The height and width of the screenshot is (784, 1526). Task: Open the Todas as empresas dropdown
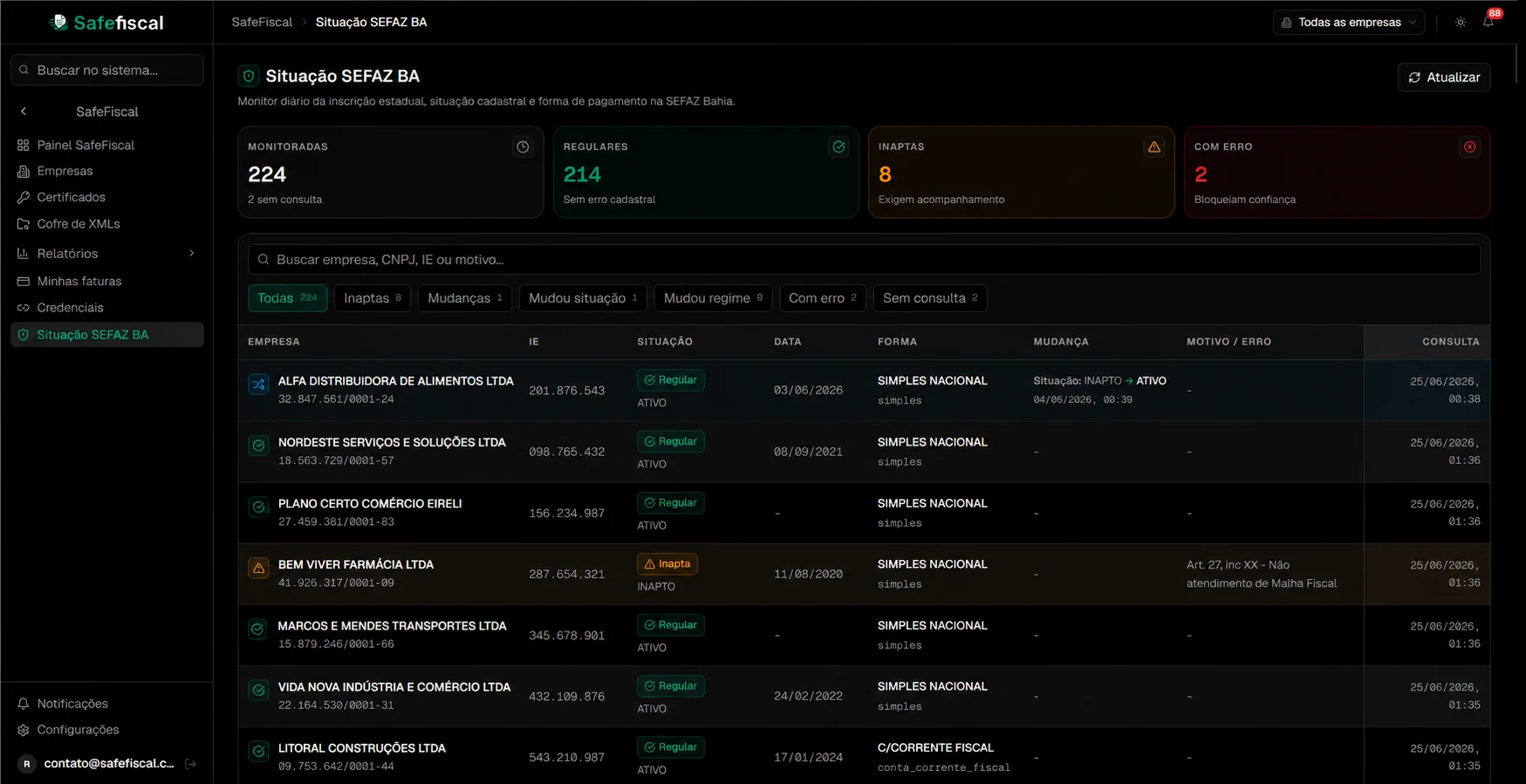coord(1349,23)
